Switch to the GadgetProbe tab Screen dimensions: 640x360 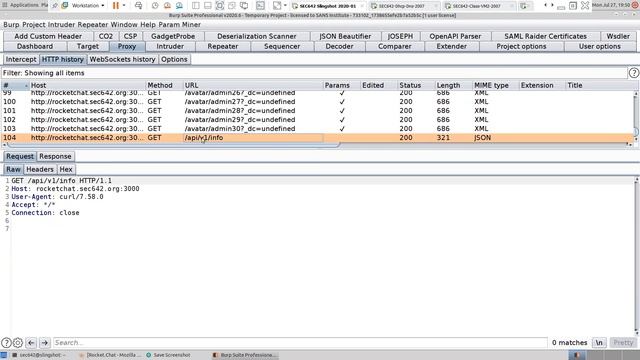(173, 36)
